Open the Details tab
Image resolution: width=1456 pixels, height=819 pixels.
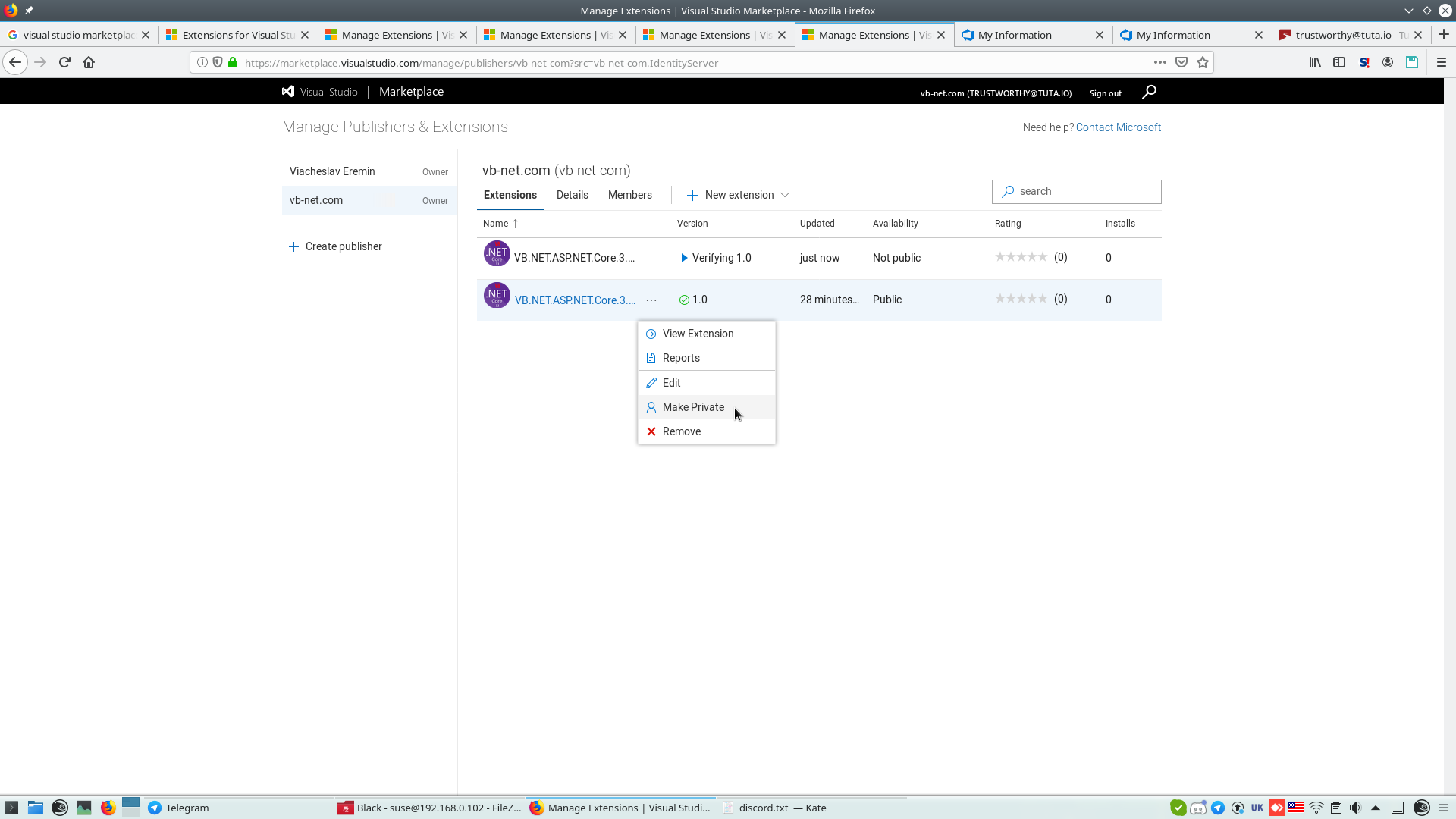572,195
